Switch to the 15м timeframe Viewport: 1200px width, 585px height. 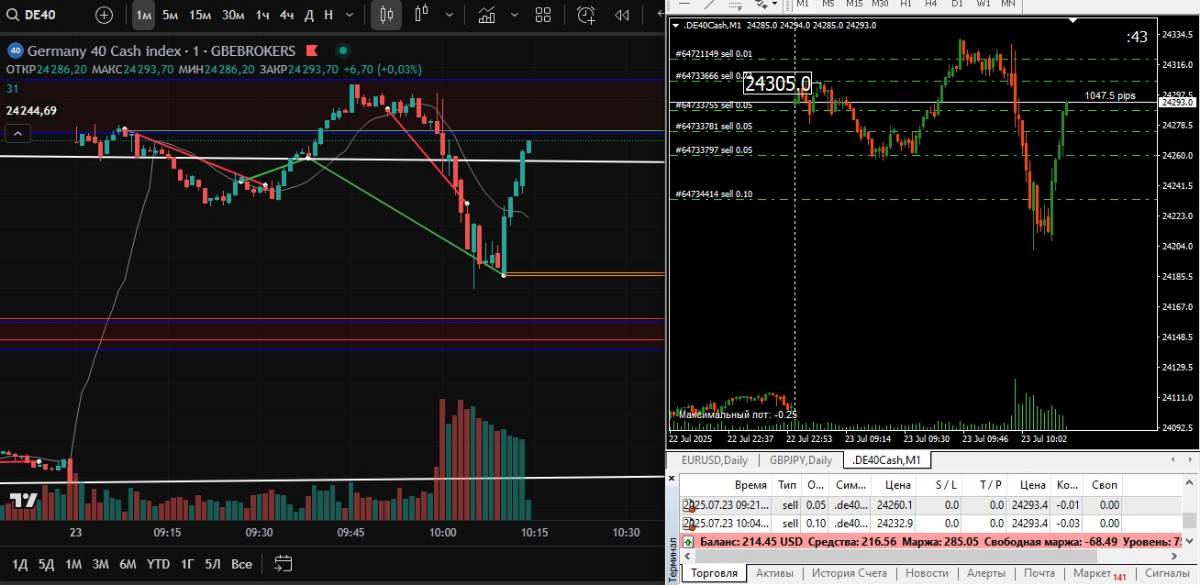coord(200,15)
